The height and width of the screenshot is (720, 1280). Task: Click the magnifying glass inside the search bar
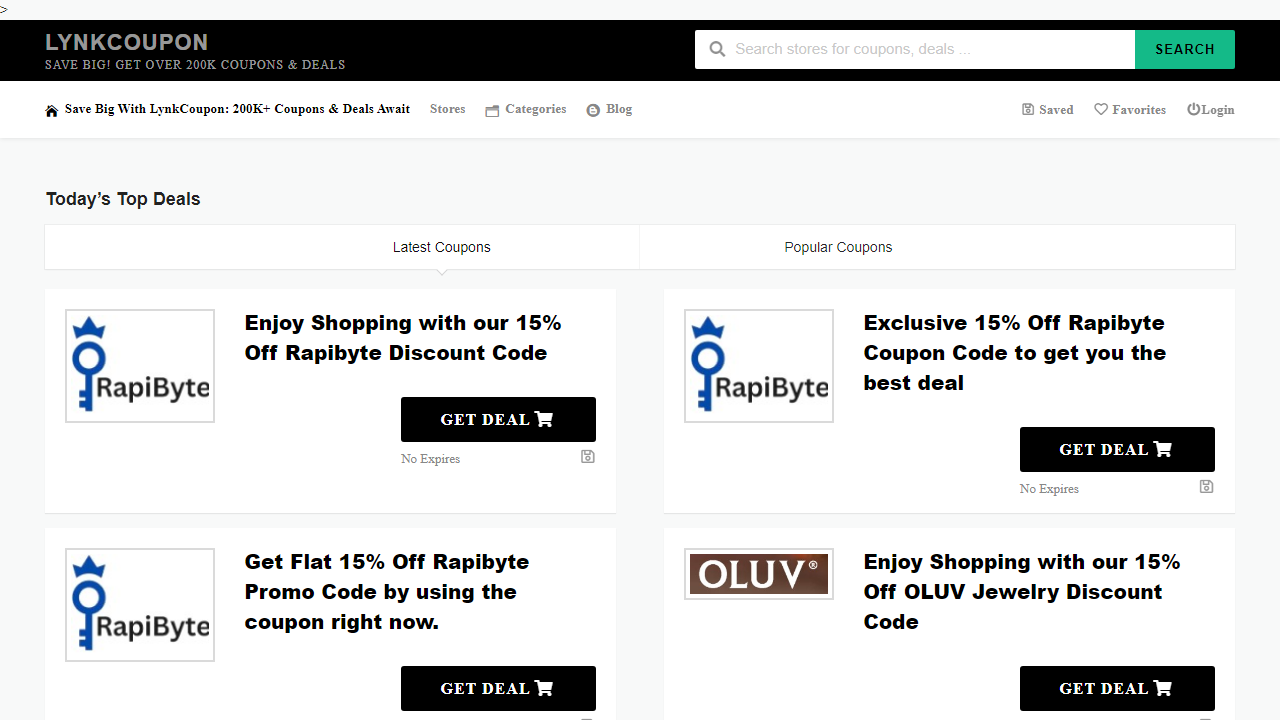coord(717,48)
